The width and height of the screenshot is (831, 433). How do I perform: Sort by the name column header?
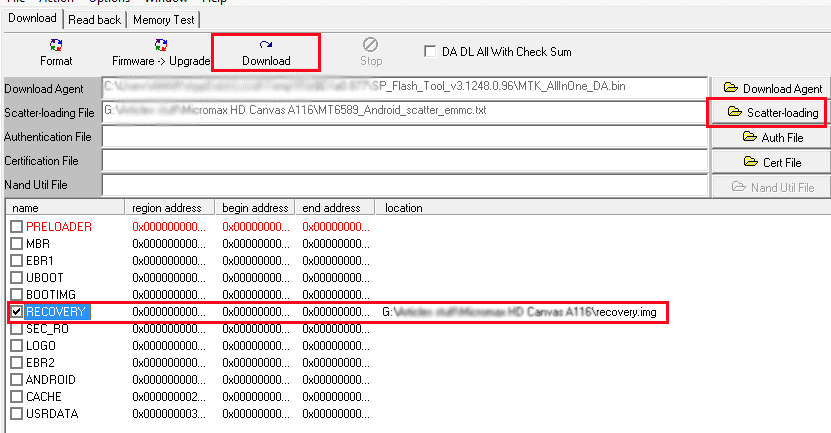[x=65, y=208]
